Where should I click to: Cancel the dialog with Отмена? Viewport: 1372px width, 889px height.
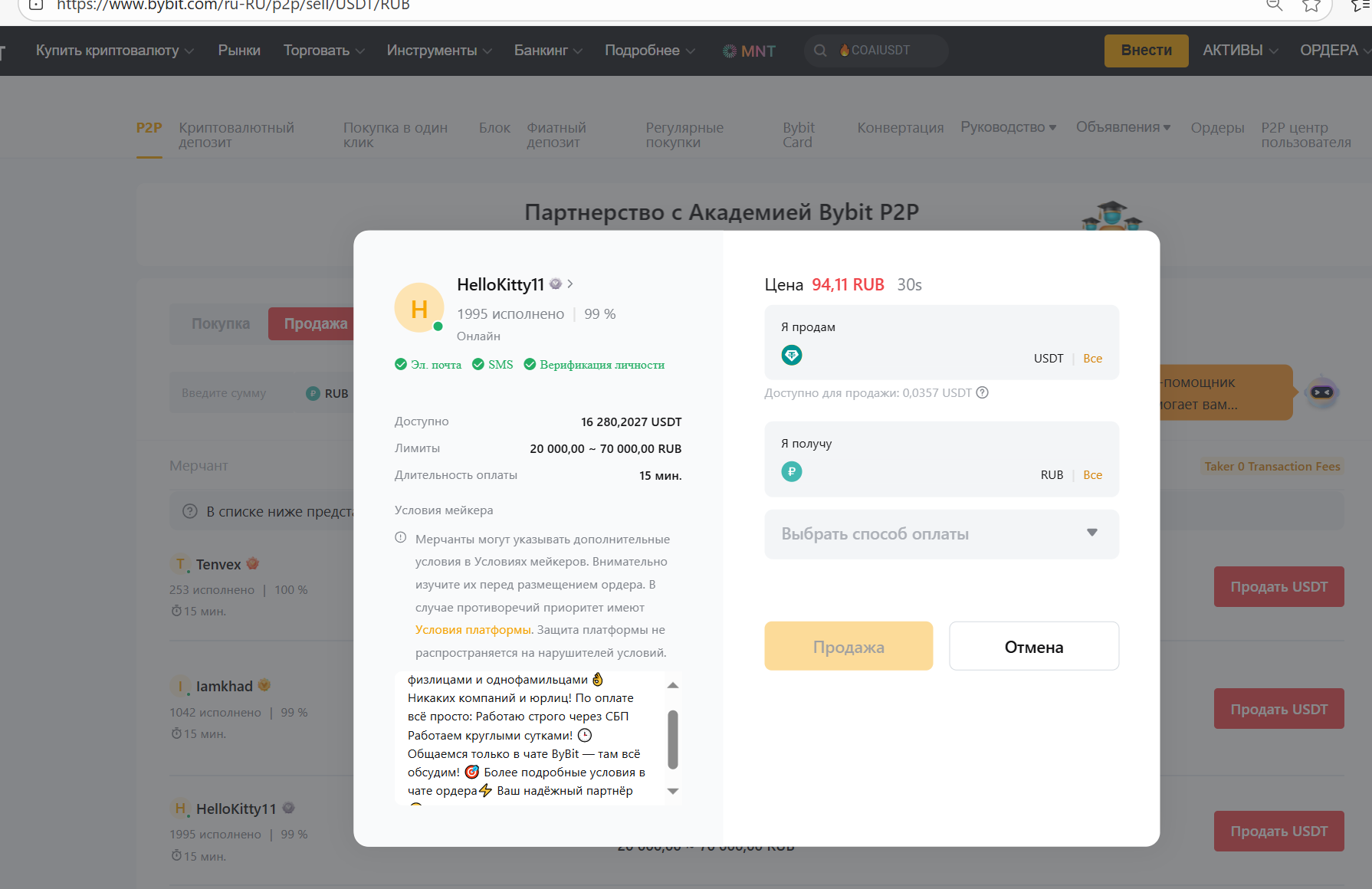click(x=1034, y=646)
